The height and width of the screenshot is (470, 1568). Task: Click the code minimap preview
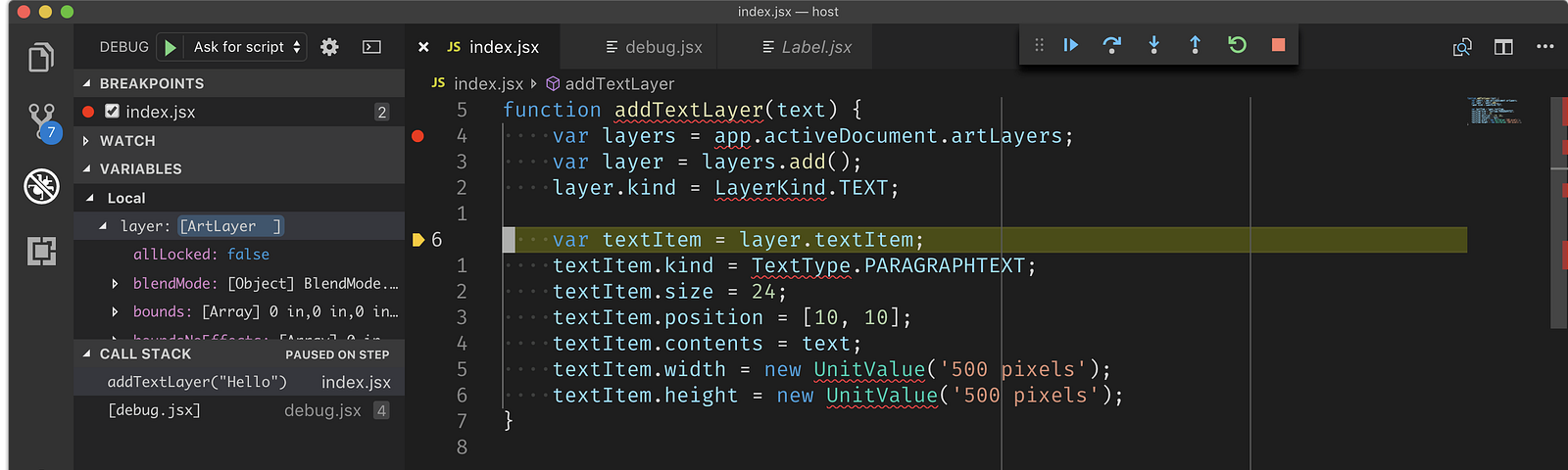[1494, 110]
